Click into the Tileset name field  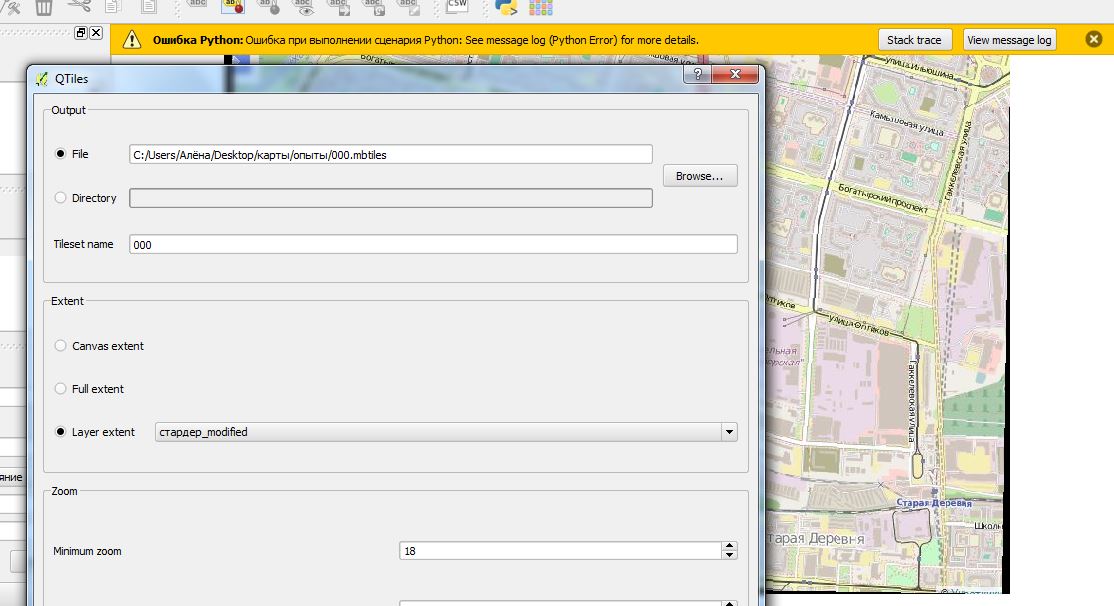(x=433, y=244)
